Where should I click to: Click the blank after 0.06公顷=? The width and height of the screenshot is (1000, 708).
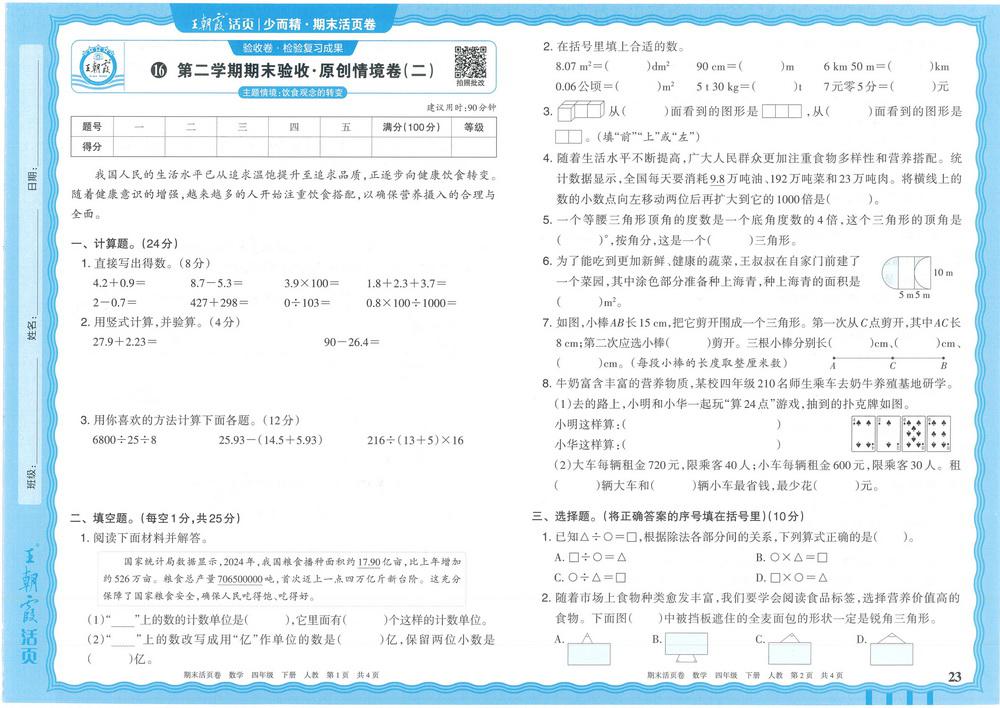[638, 87]
